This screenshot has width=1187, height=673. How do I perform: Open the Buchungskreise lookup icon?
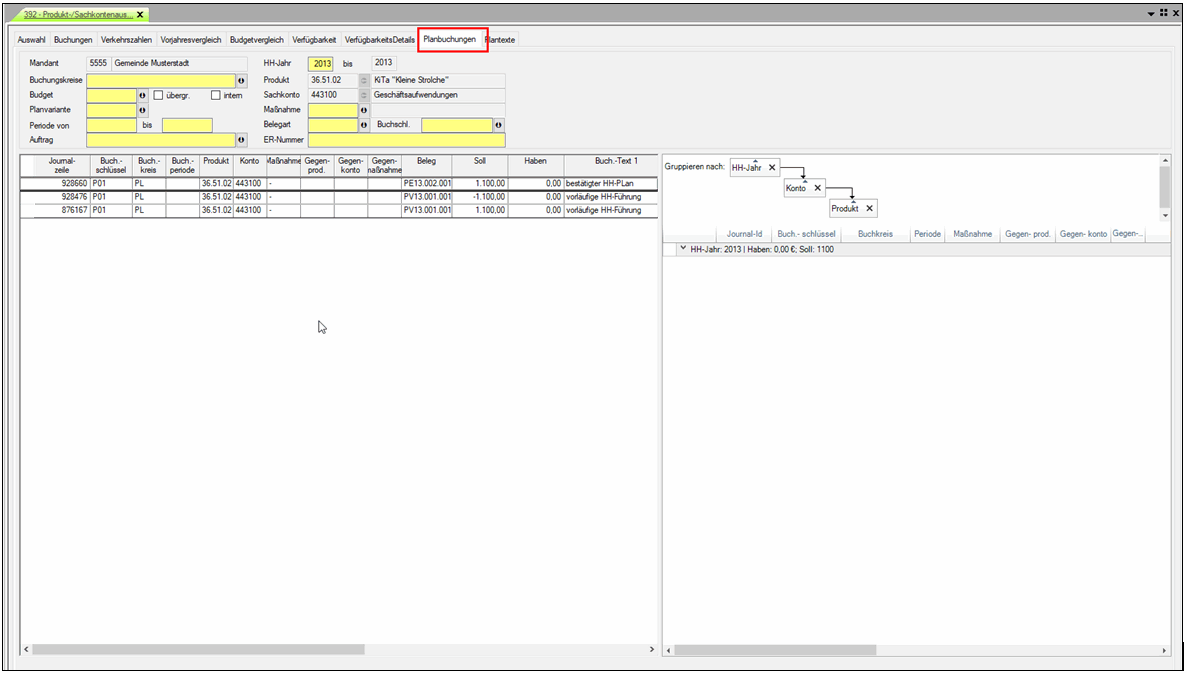pos(241,80)
